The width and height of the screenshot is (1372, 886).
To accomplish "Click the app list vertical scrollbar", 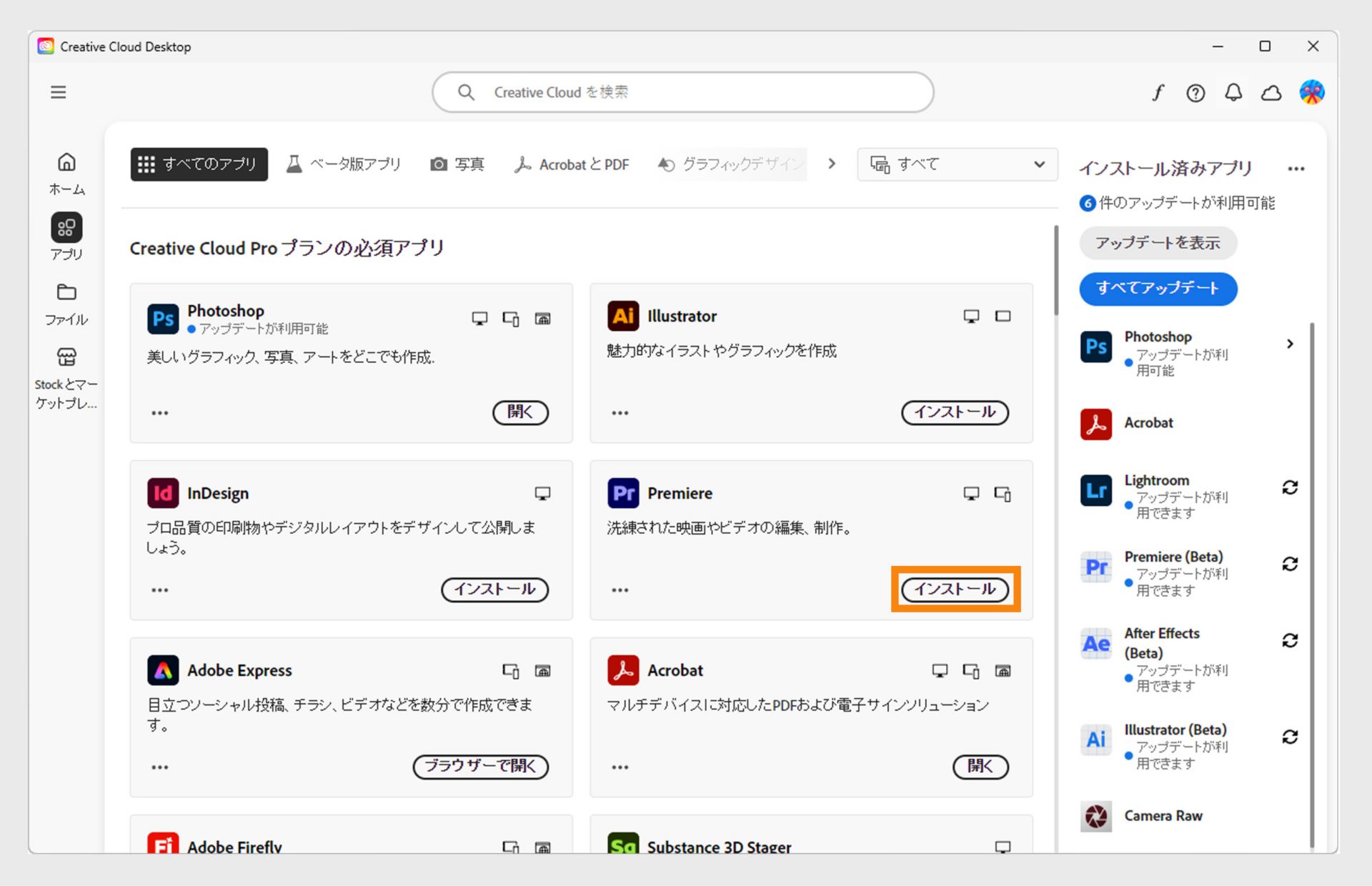I will (1055, 270).
